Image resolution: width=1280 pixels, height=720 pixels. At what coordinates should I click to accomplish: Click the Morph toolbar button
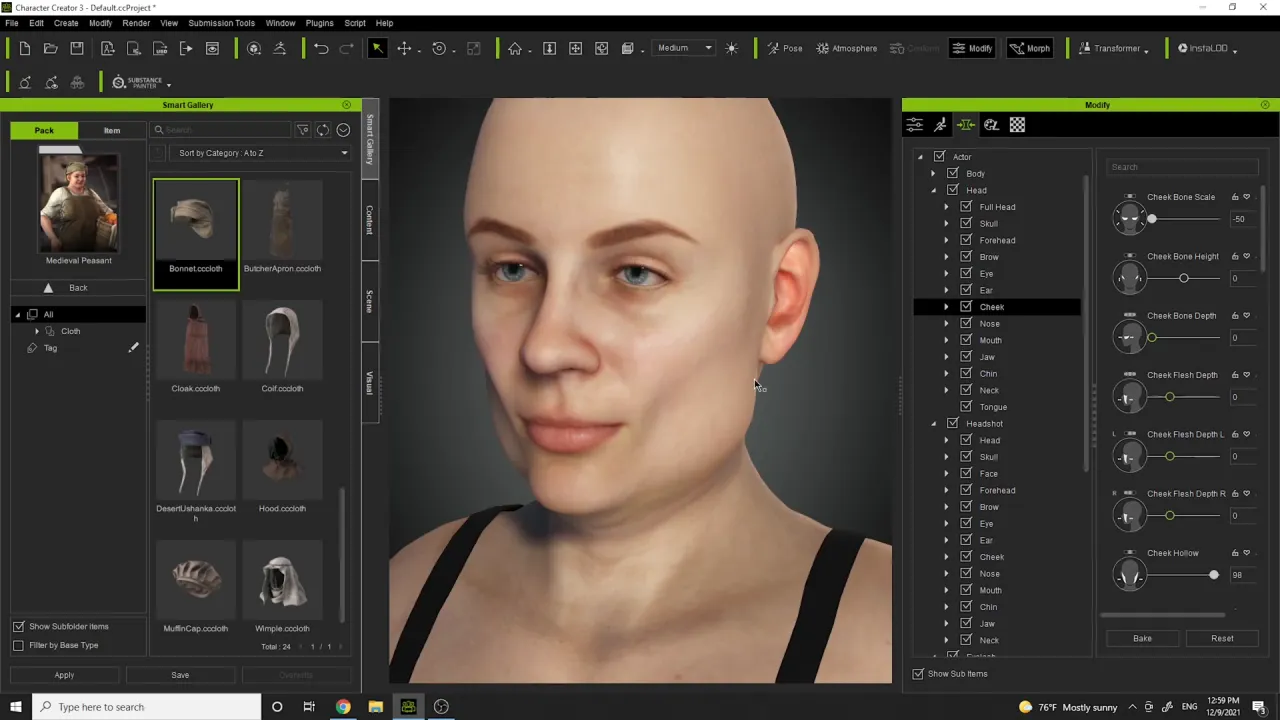tap(1030, 48)
